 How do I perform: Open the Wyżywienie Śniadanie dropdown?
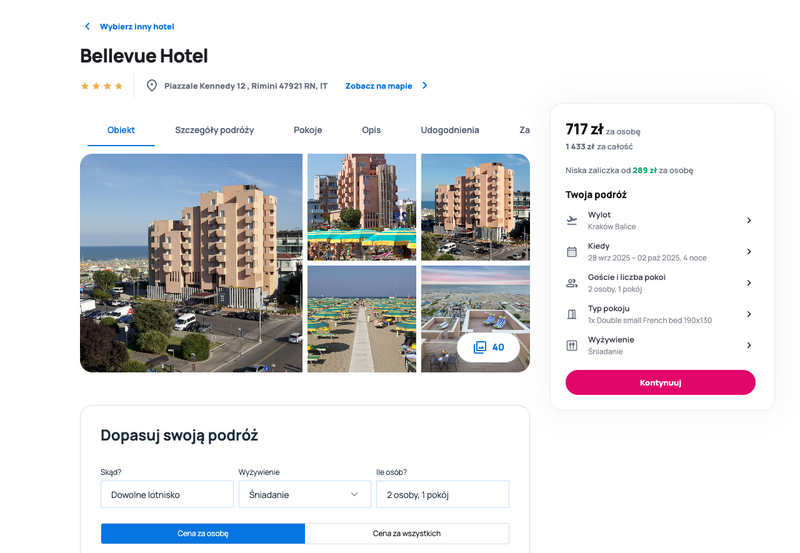(305, 494)
